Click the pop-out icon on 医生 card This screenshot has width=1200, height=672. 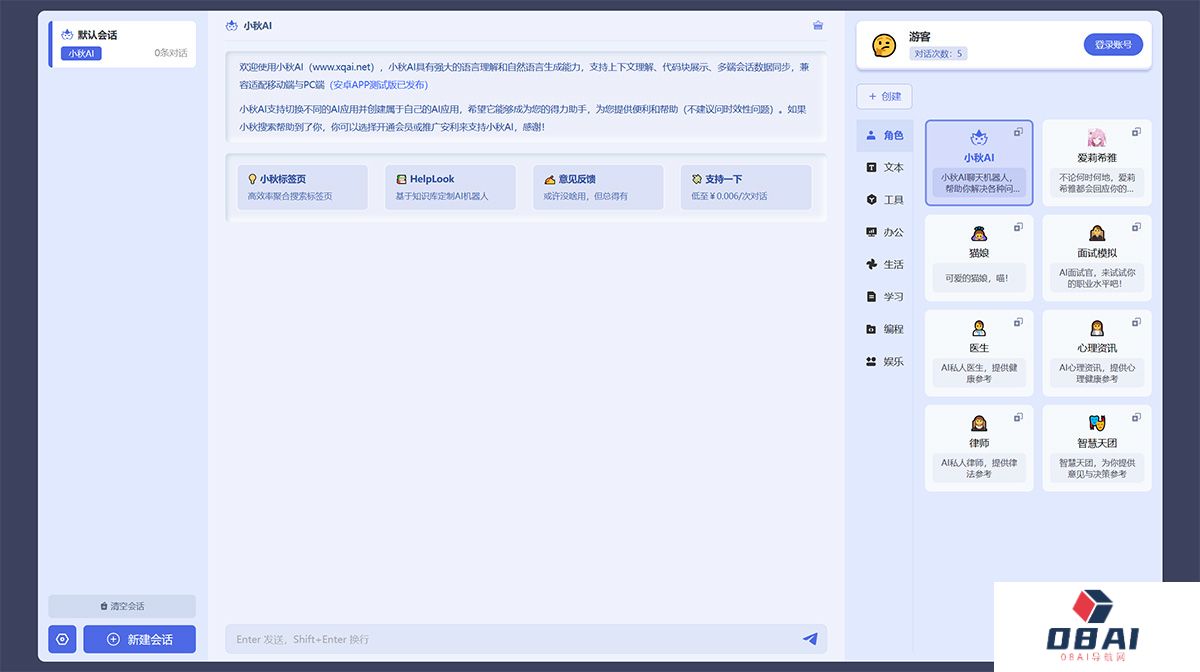click(x=1018, y=322)
